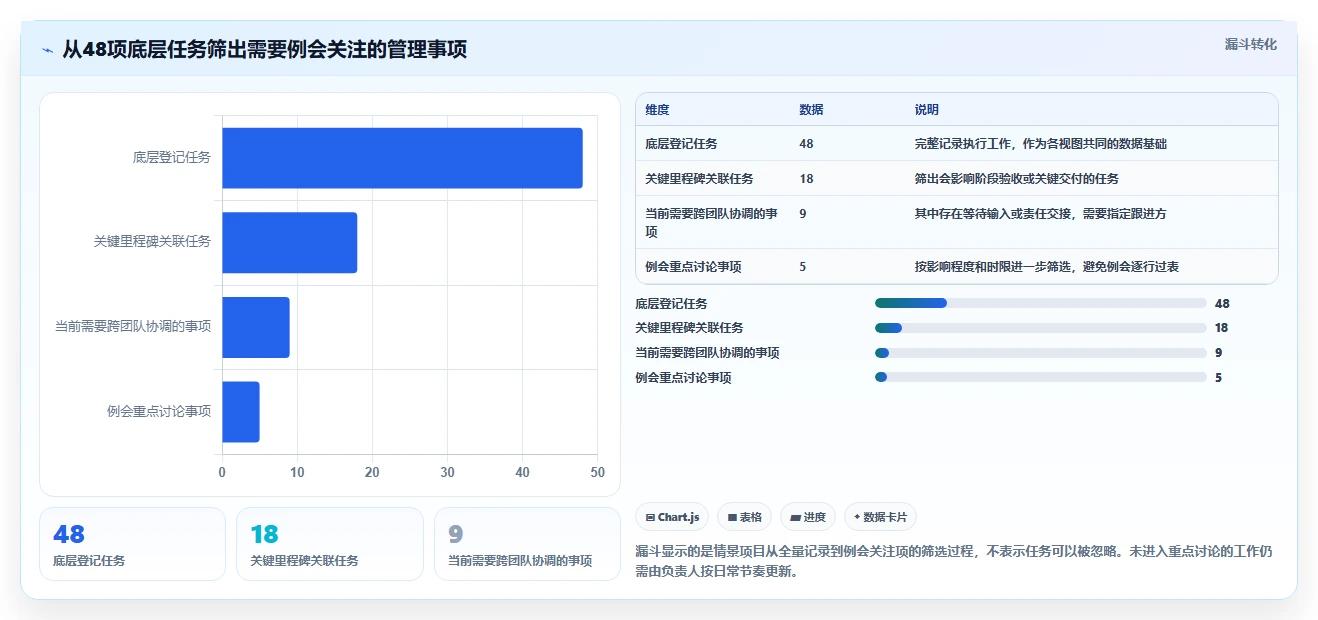Click the Chart.js chip
Image resolution: width=1318 pixels, height=620 pixels.
(x=672, y=517)
